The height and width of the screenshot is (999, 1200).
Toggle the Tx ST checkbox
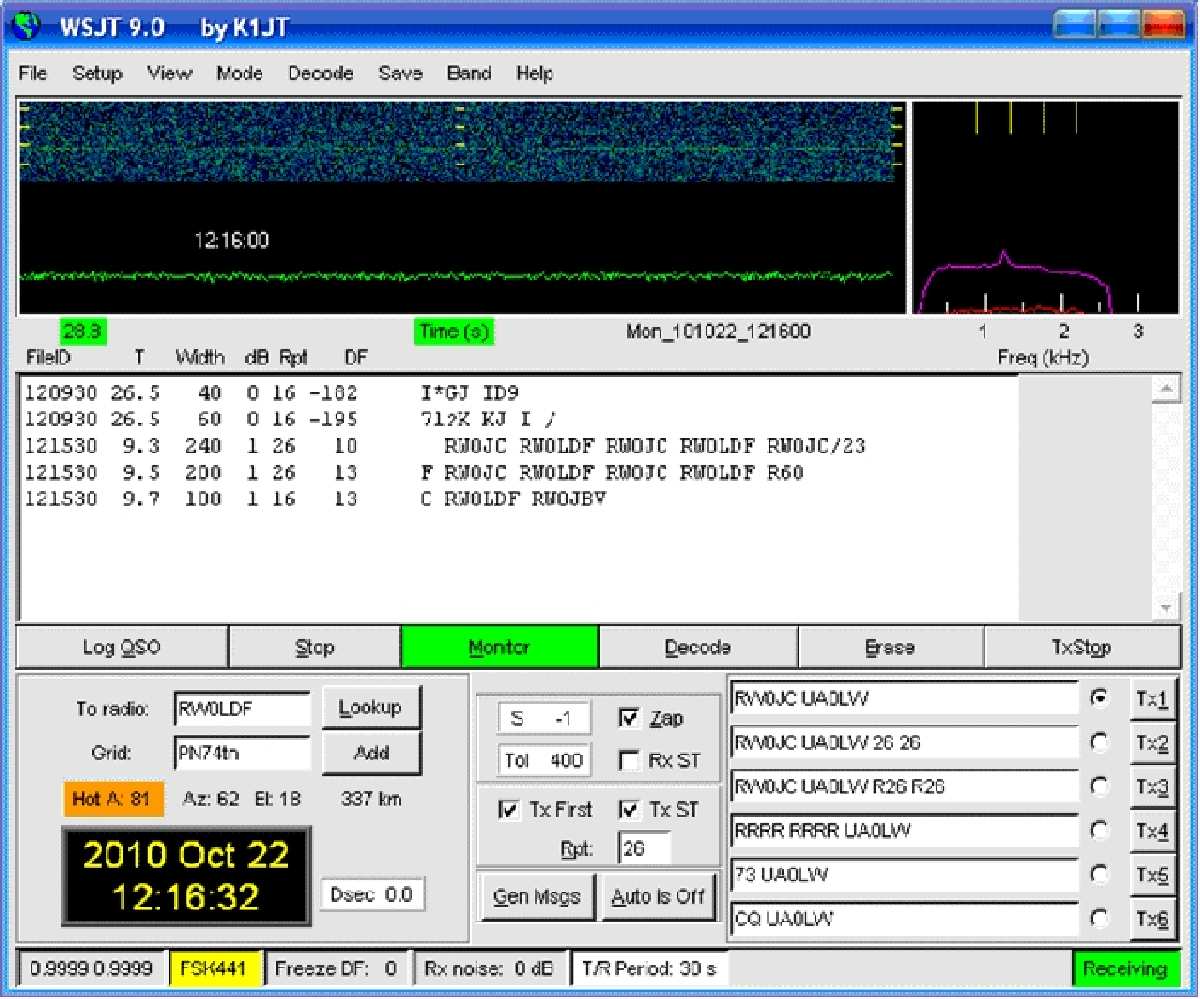629,810
